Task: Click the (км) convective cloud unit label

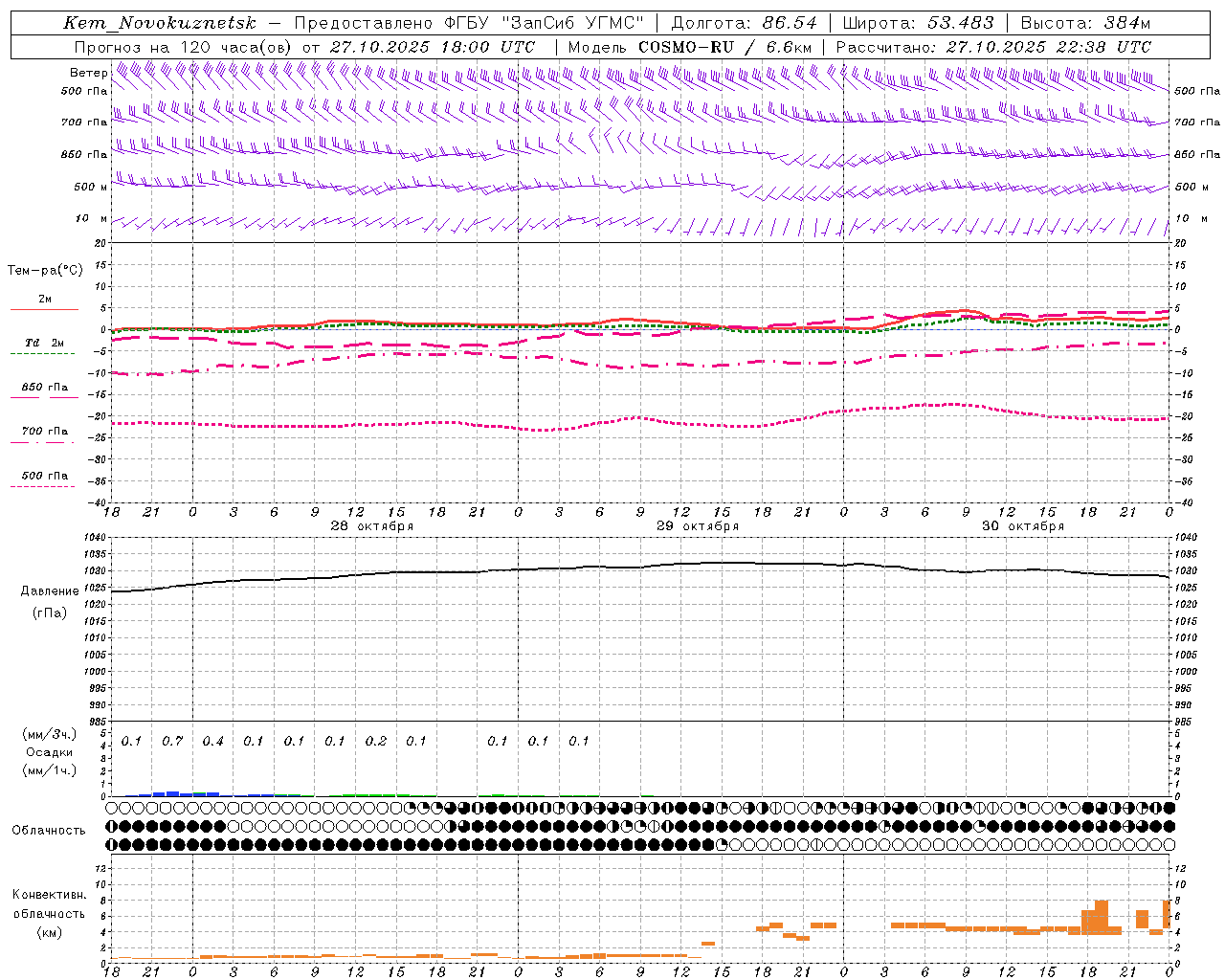Action: click(x=49, y=932)
